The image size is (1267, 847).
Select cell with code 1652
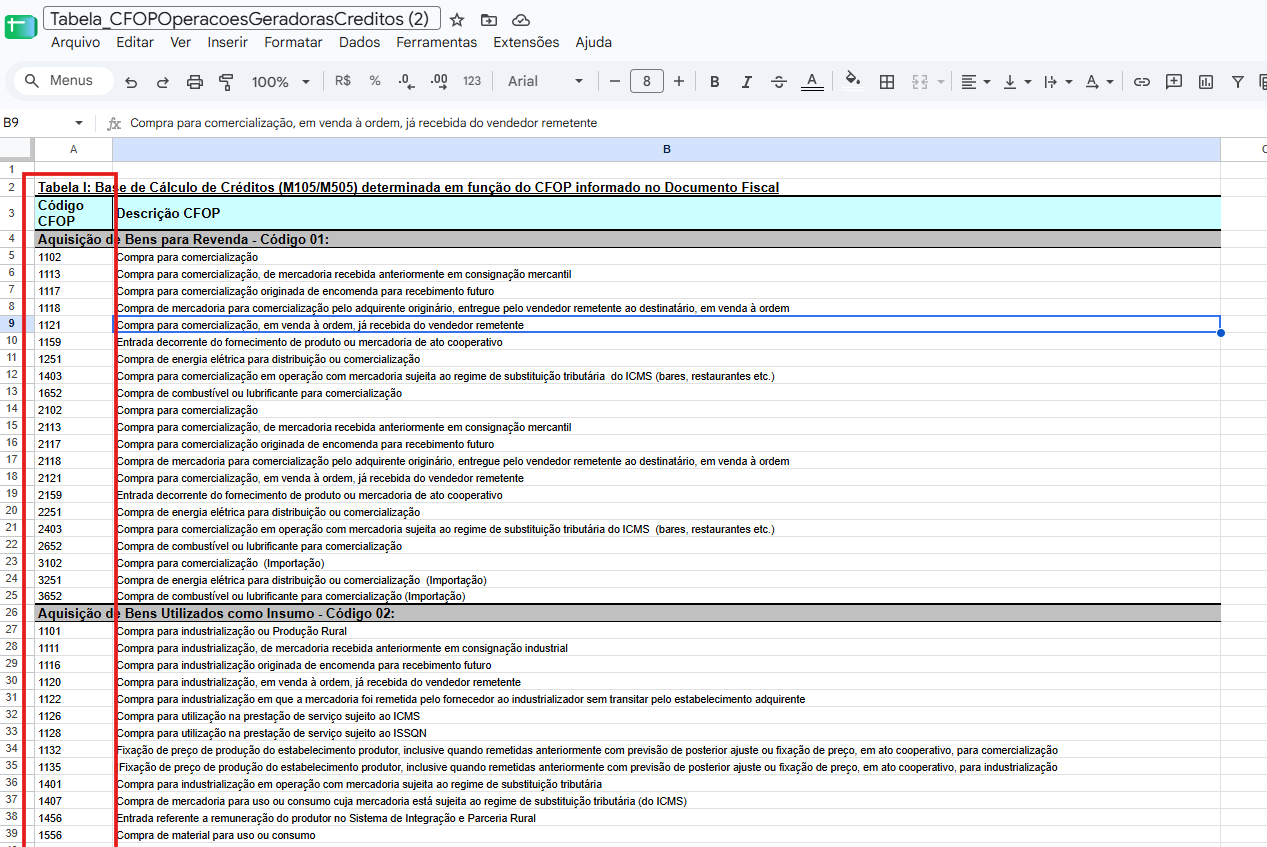tap(74, 393)
